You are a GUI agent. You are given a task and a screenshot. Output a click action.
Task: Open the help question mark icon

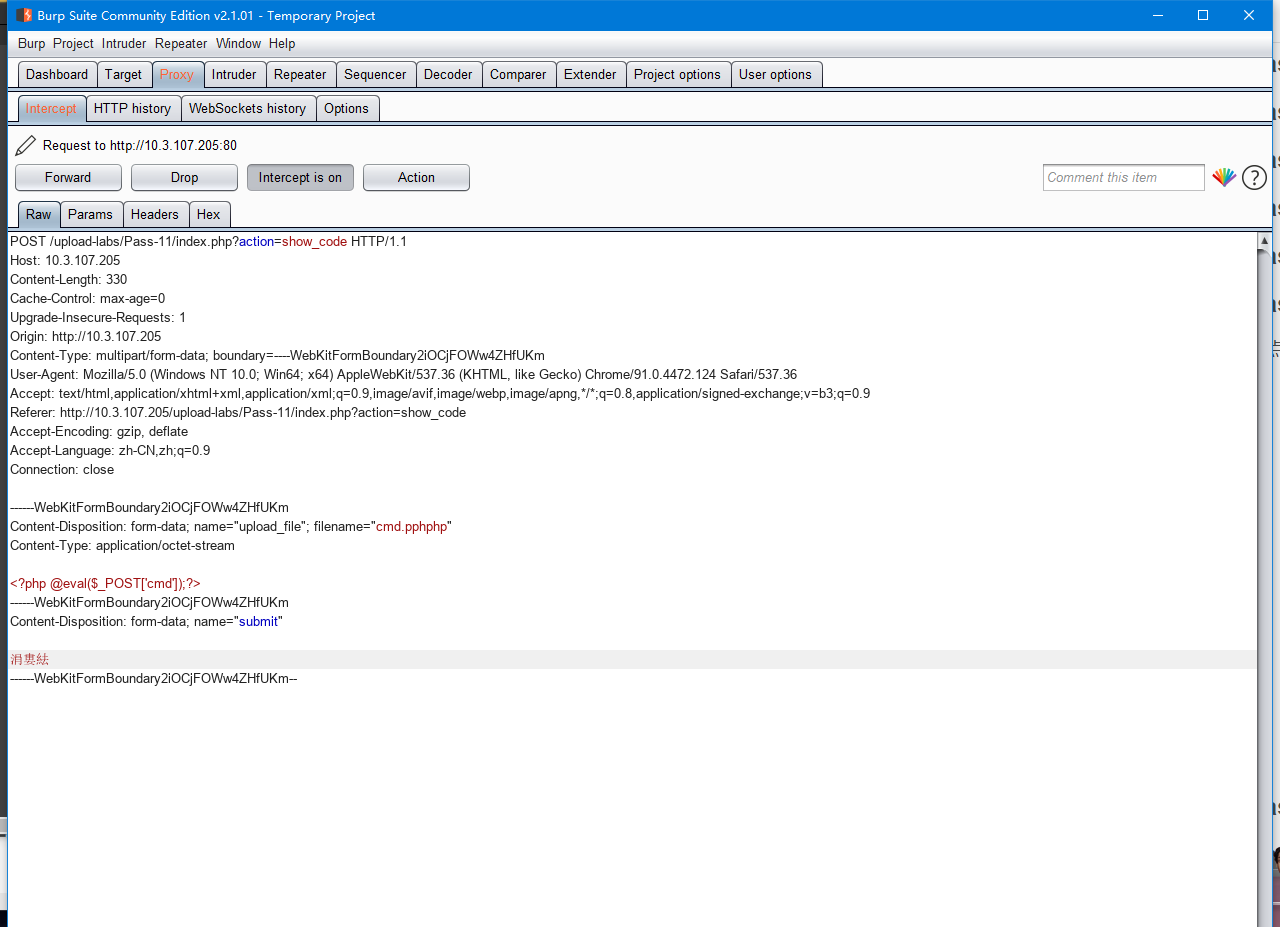pyautogui.click(x=1254, y=178)
